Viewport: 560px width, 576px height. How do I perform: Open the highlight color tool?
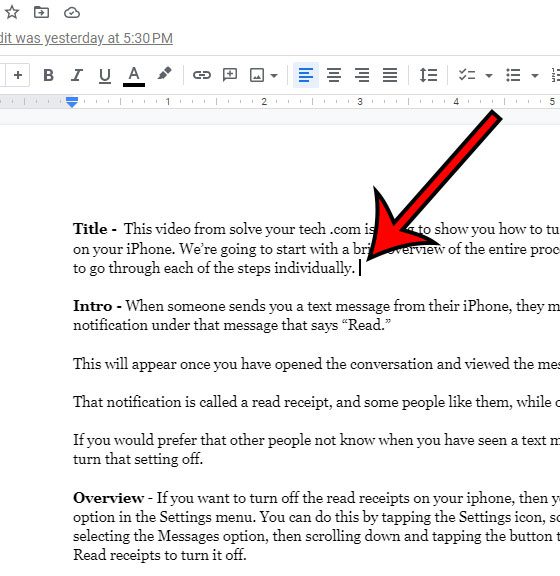pos(164,74)
